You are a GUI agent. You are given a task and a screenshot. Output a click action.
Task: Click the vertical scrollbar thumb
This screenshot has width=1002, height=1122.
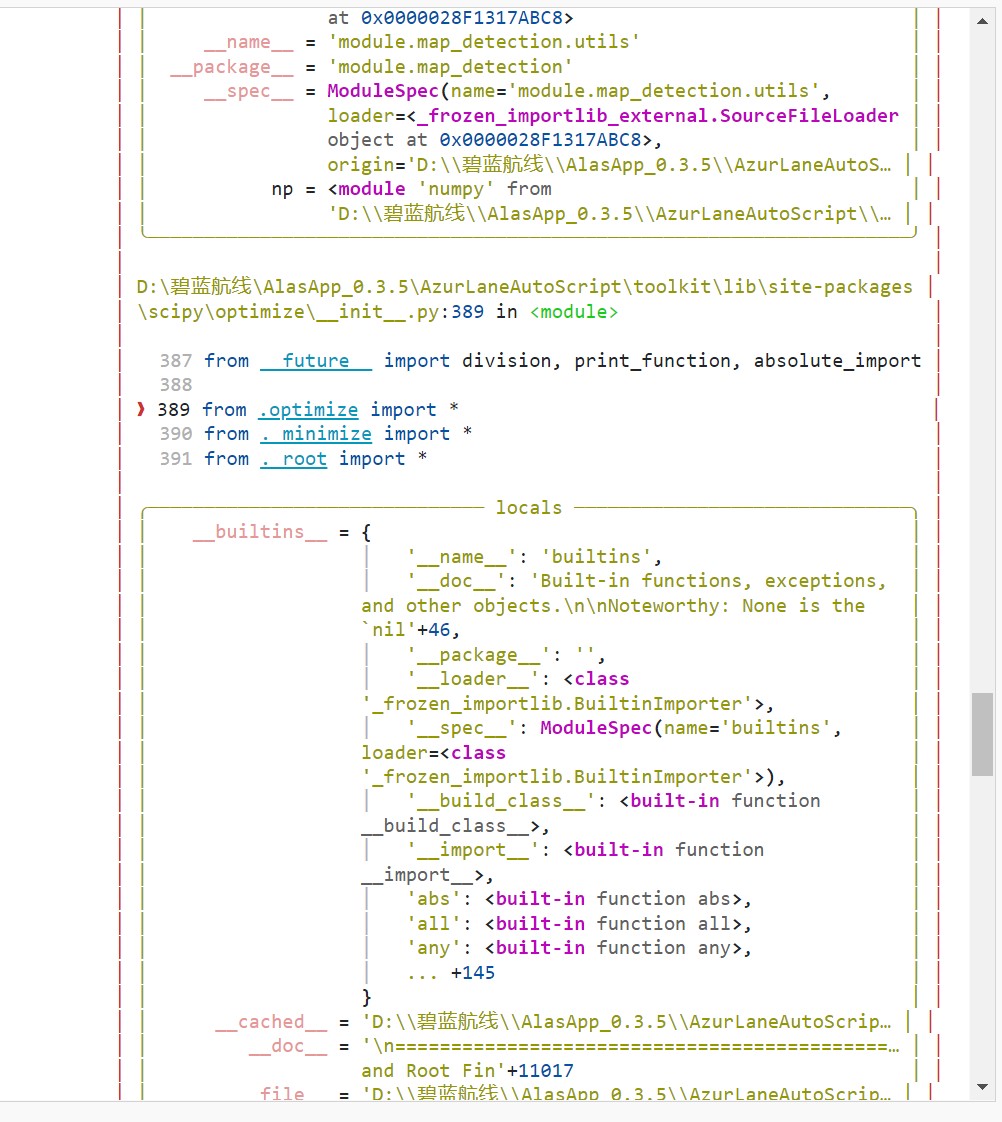(982, 734)
